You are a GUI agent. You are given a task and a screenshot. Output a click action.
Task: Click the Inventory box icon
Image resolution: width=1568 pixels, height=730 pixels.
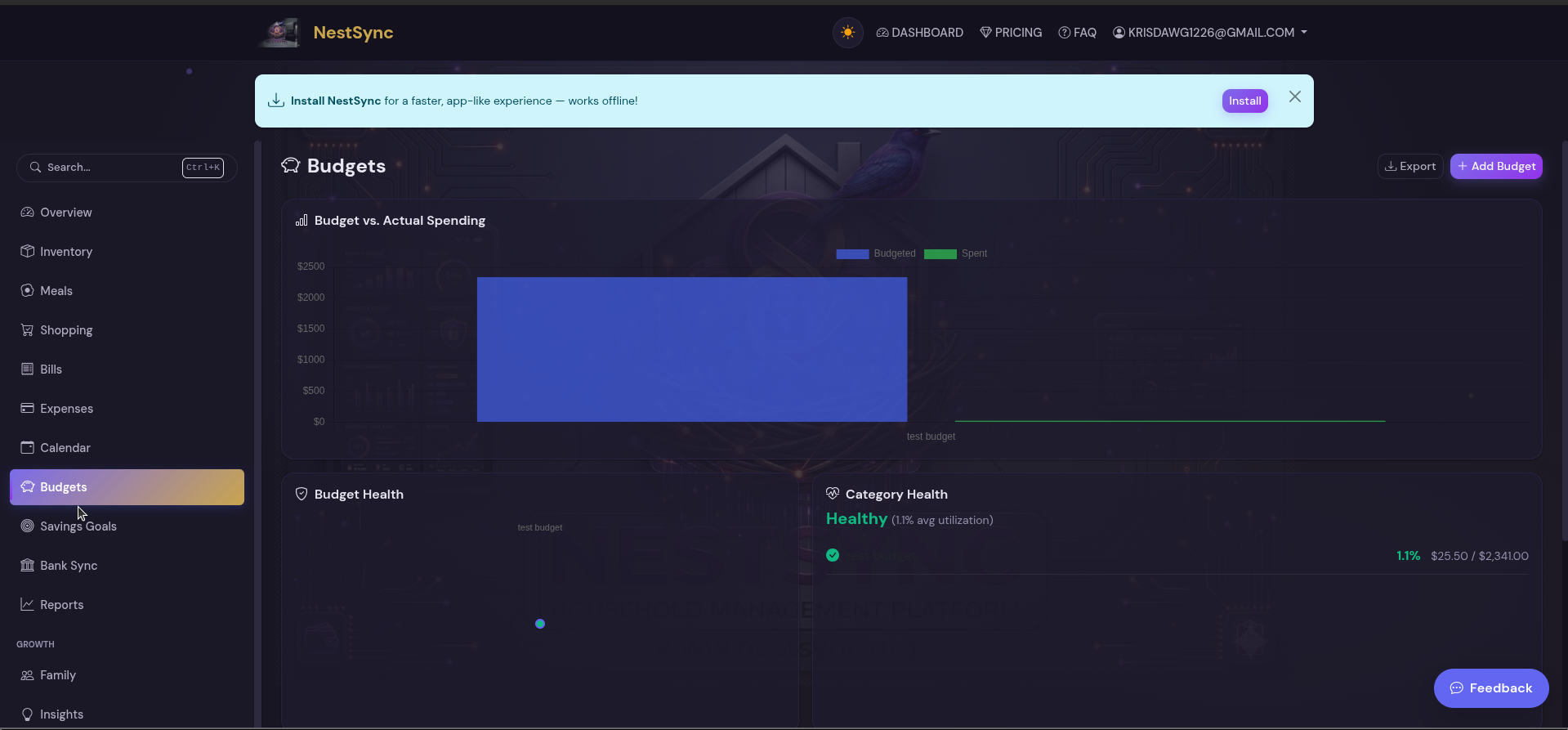click(27, 251)
